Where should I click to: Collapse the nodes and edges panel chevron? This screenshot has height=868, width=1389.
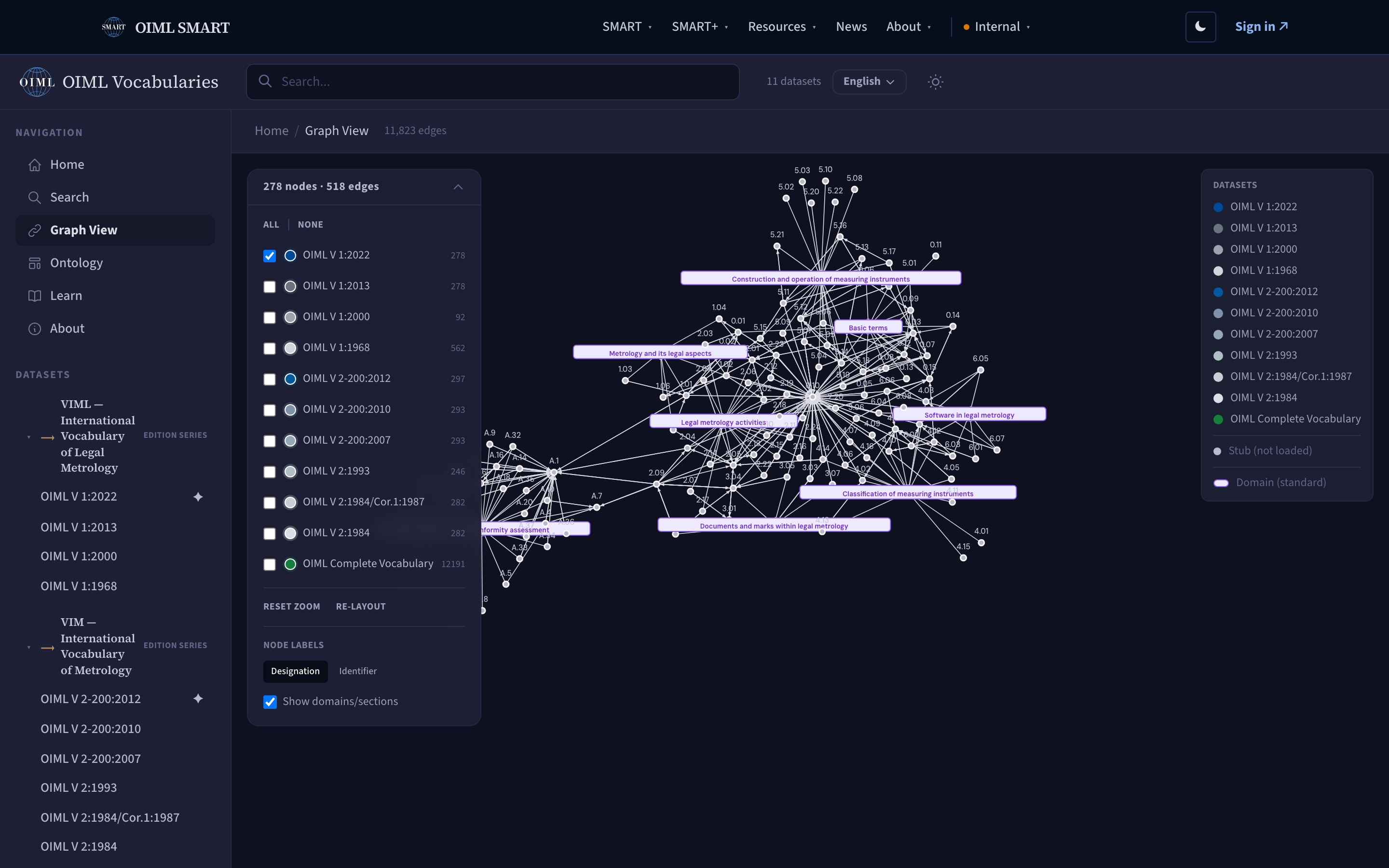pos(457,187)
